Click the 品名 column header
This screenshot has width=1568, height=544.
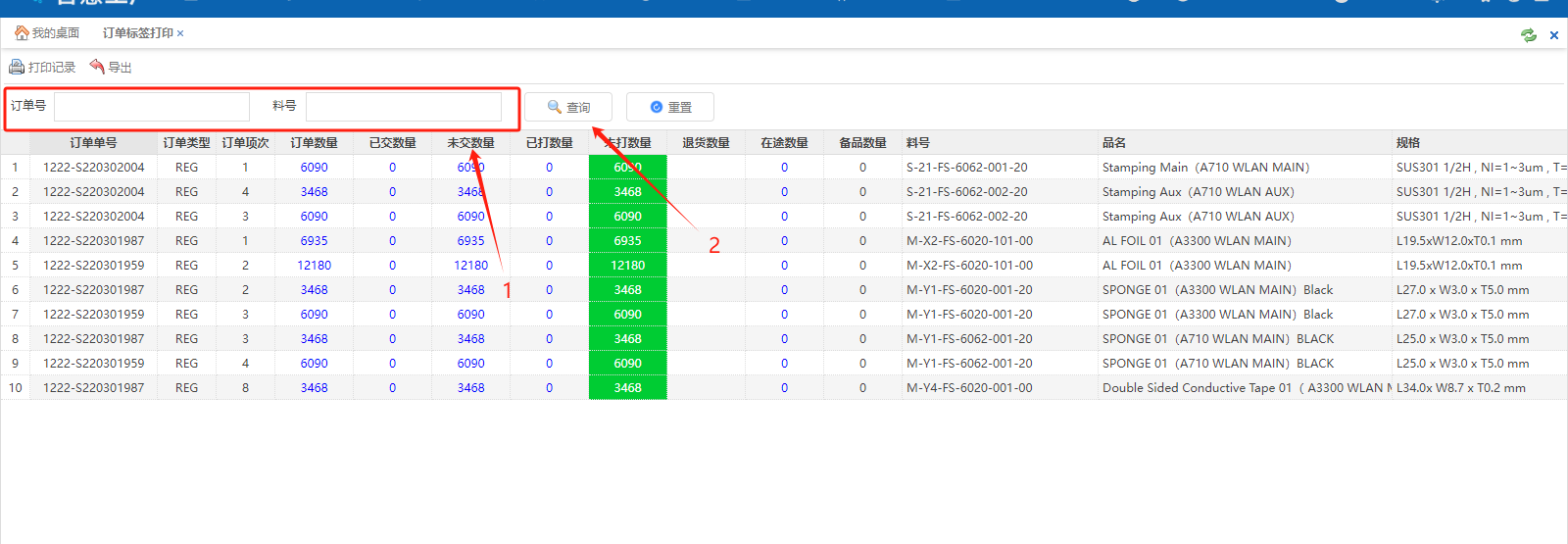pyautogui.click(x=1114, y=143)
